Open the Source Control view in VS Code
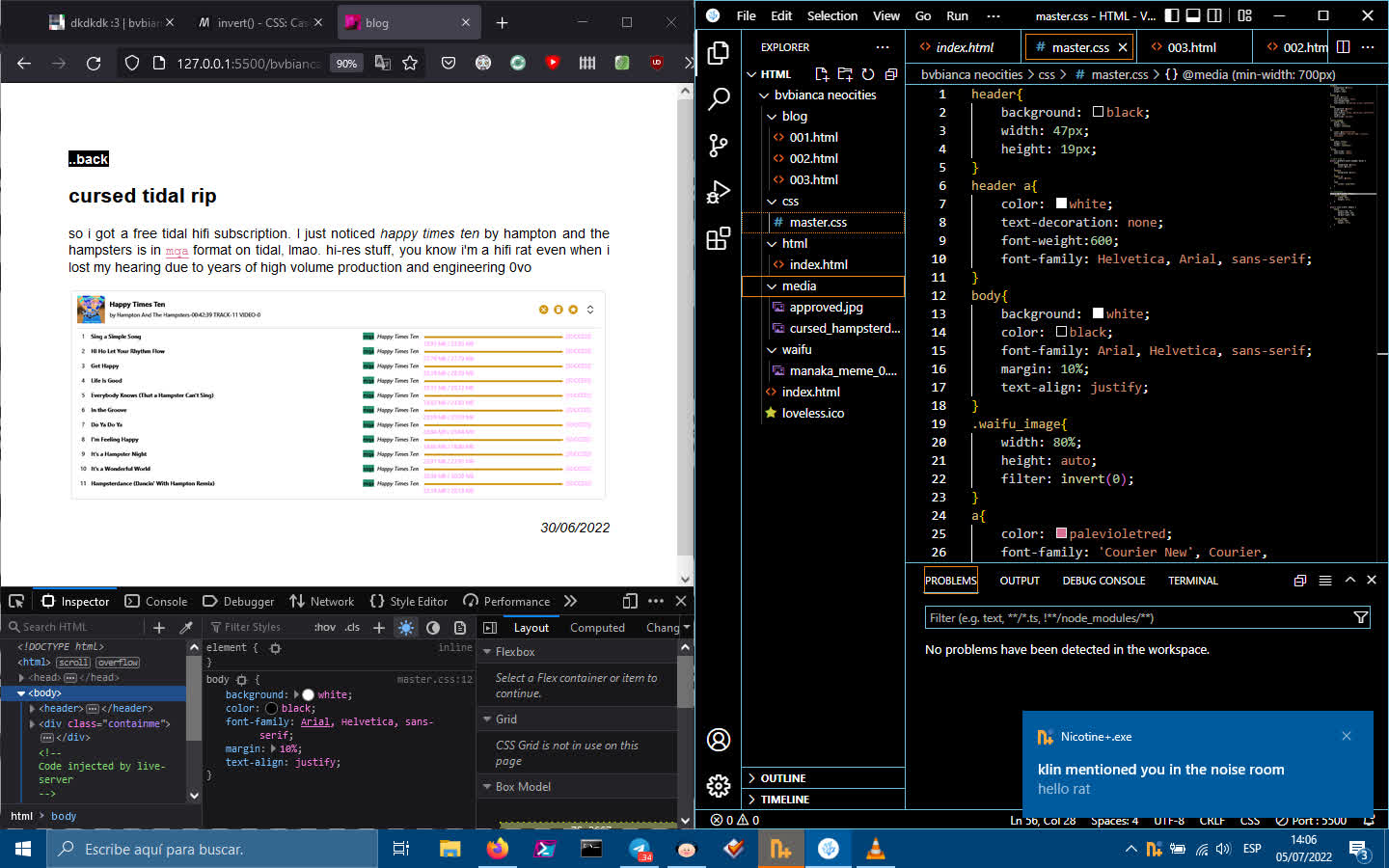 [719, 145]
